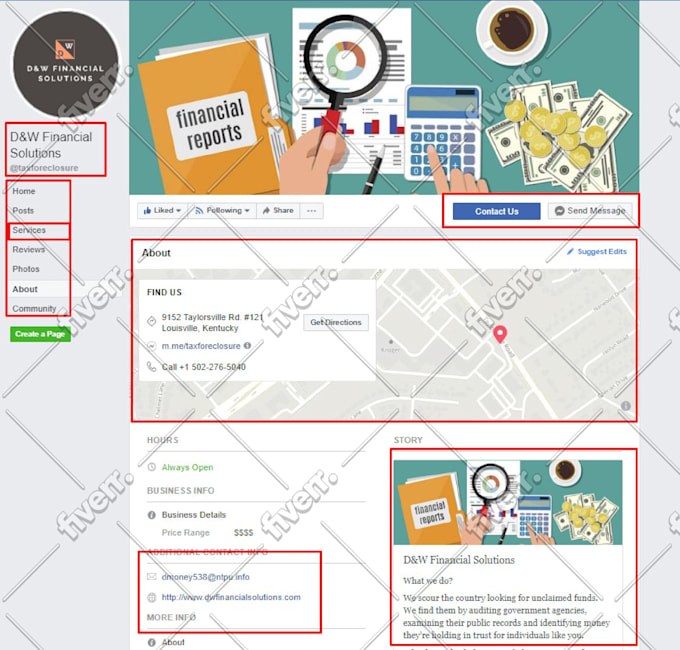Screen dimensions: 680x650
Task: Click the Send Message button
Action: (x=590, y=211)
